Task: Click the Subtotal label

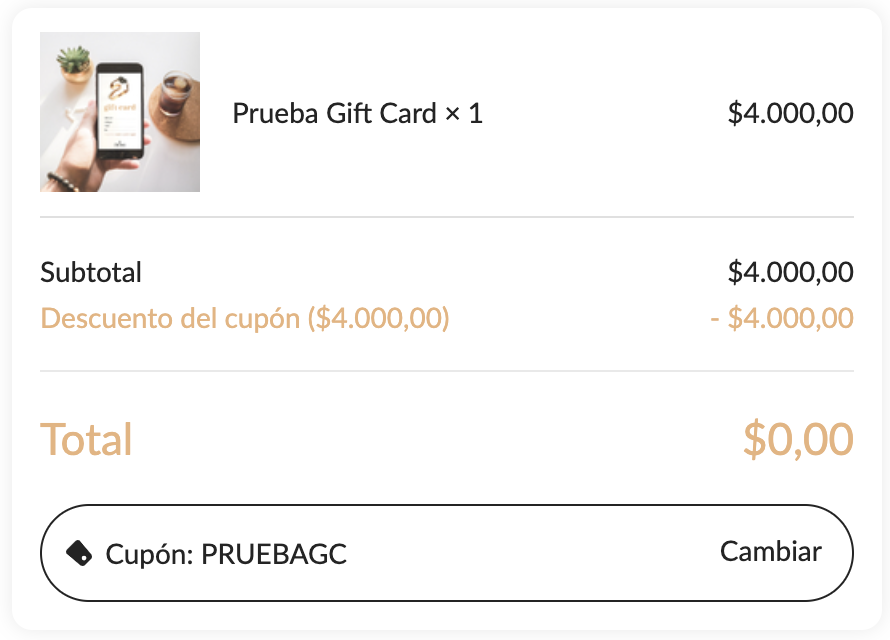Action: tap(91, 272)
